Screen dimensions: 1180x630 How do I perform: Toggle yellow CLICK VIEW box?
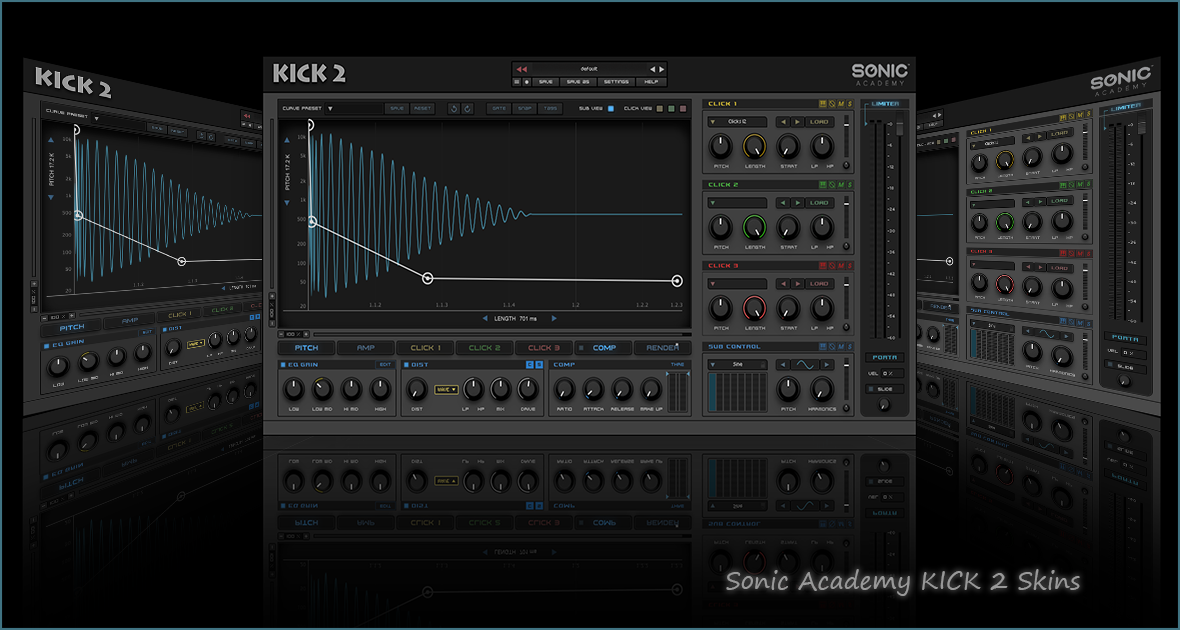click(x=659, y=108)
